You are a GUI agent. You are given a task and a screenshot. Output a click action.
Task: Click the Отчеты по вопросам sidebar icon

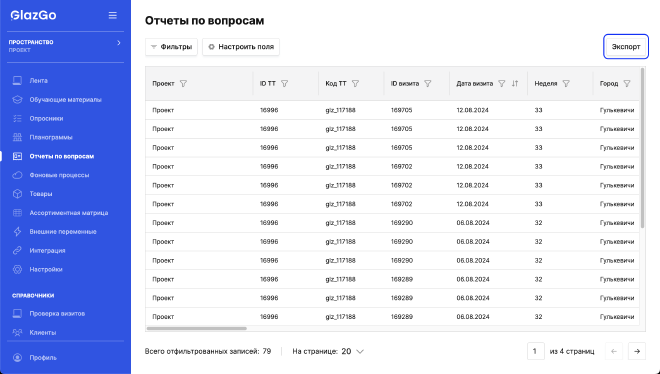(x=17, y=156)
